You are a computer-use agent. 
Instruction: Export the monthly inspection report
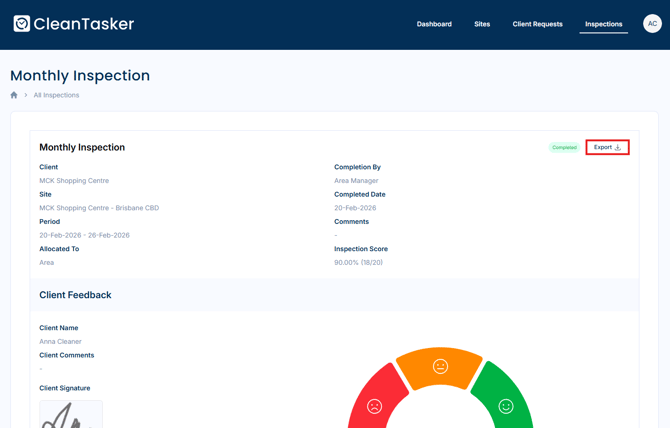607,147
